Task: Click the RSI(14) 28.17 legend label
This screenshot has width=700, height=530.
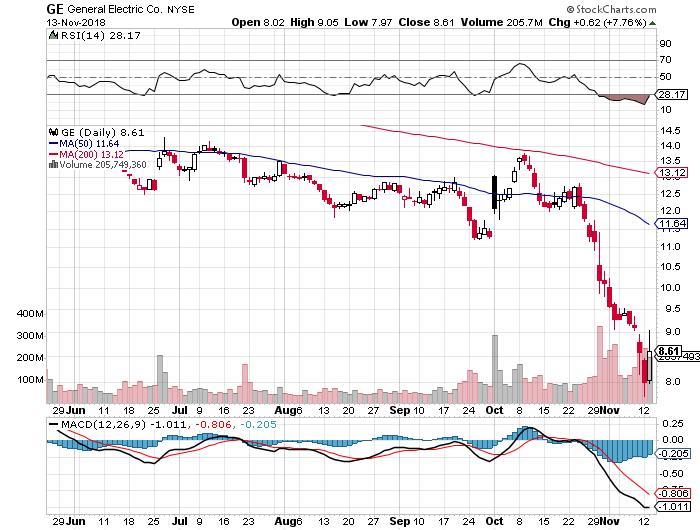Action: click(100, 35)
